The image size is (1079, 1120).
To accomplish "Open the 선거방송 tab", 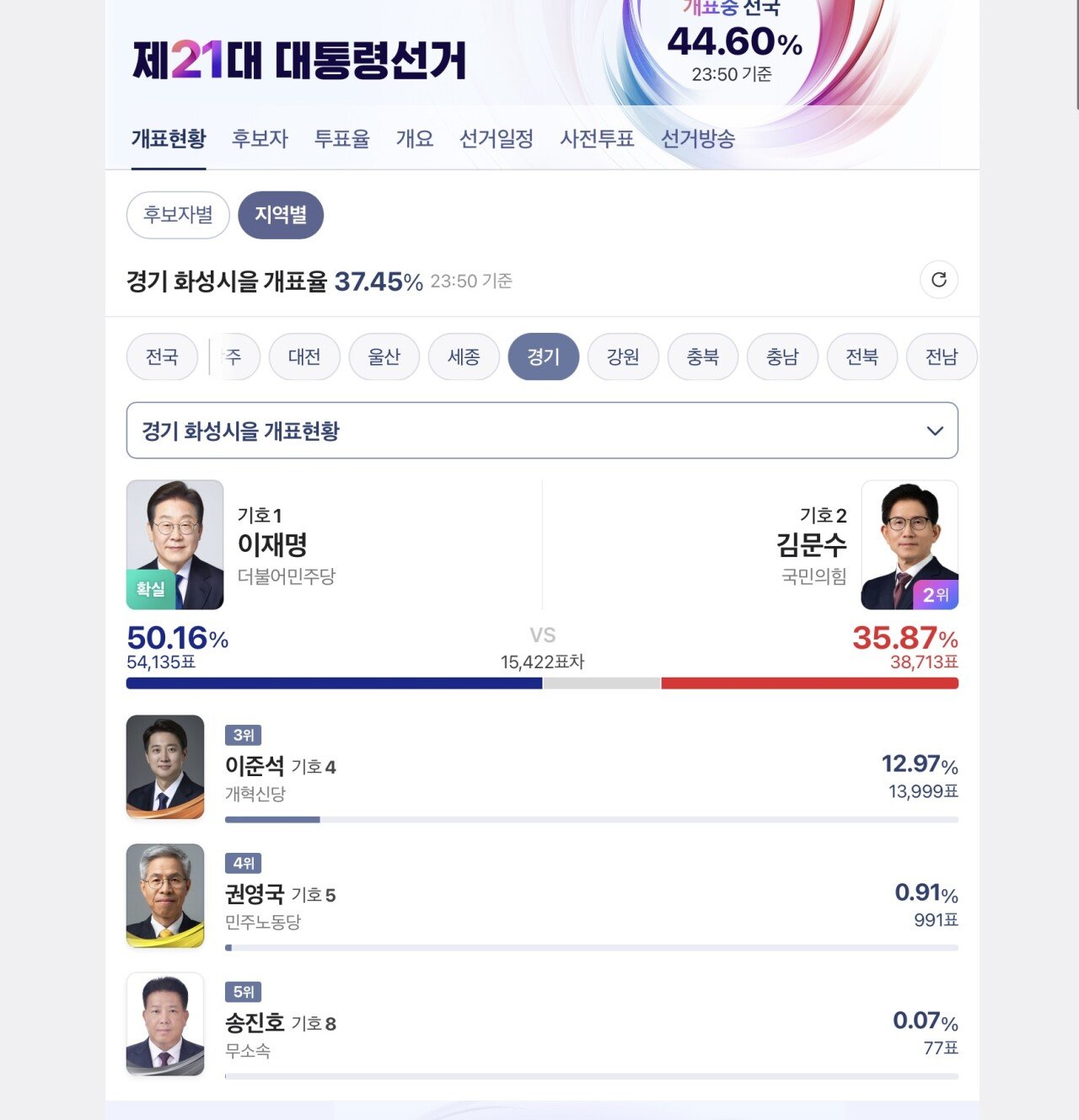I will coord(697,139).
